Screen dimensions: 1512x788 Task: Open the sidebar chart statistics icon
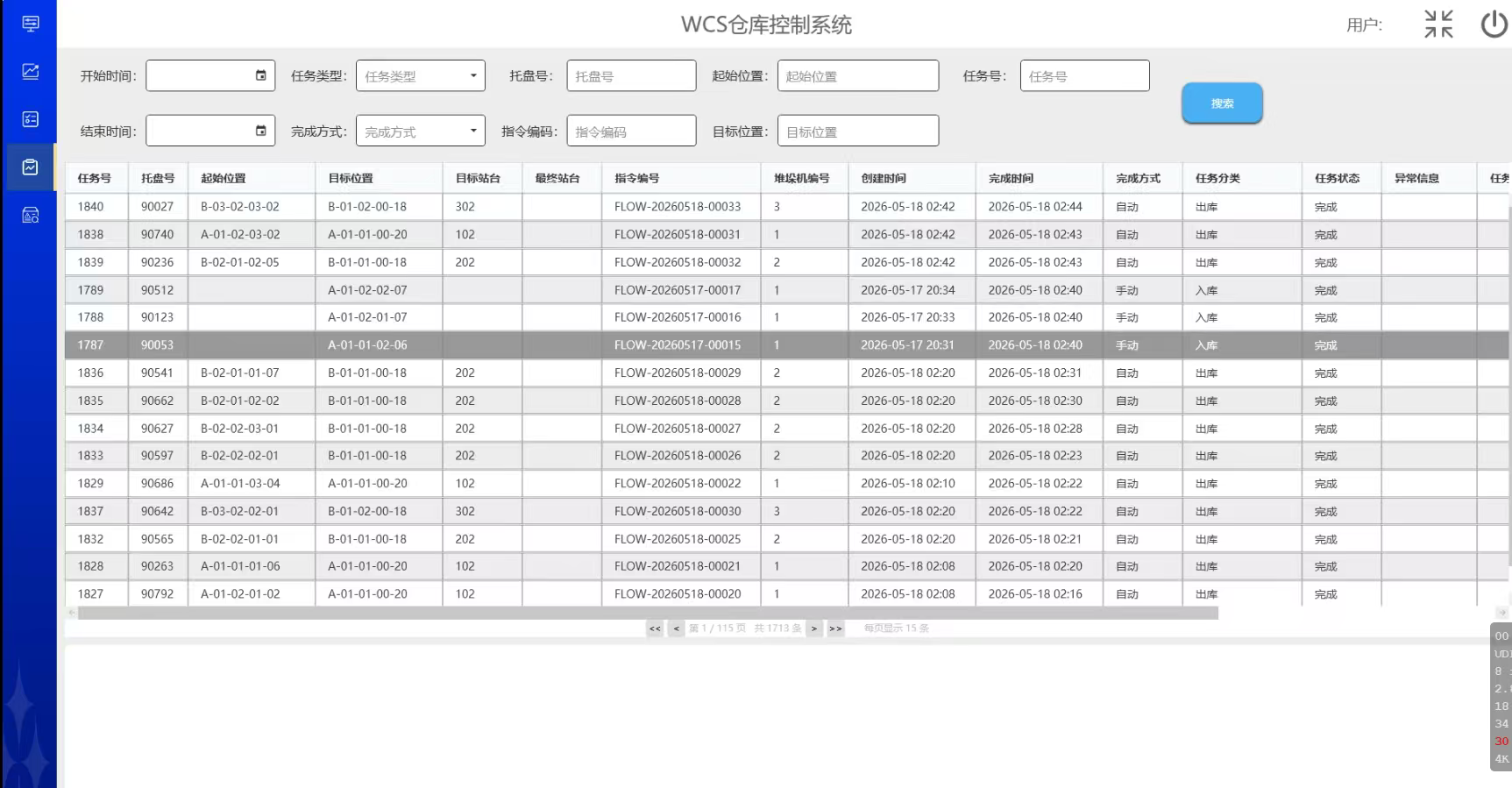(x=31, y=71)
